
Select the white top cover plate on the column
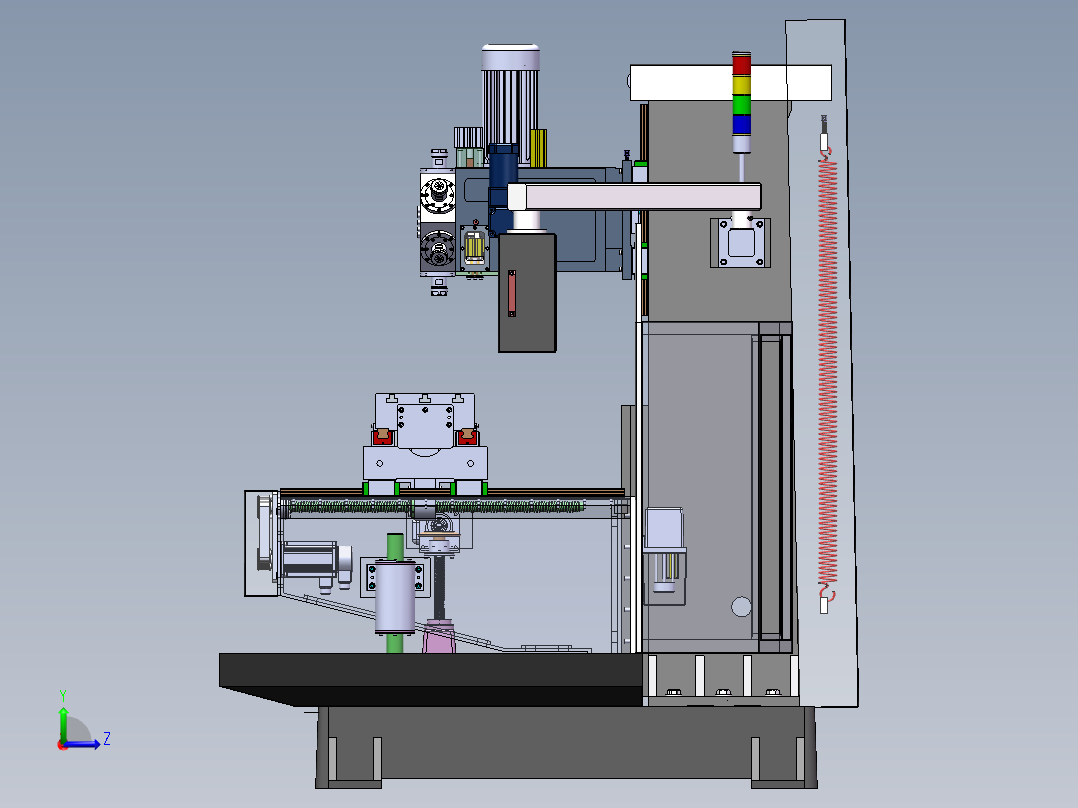click(731, 83)
